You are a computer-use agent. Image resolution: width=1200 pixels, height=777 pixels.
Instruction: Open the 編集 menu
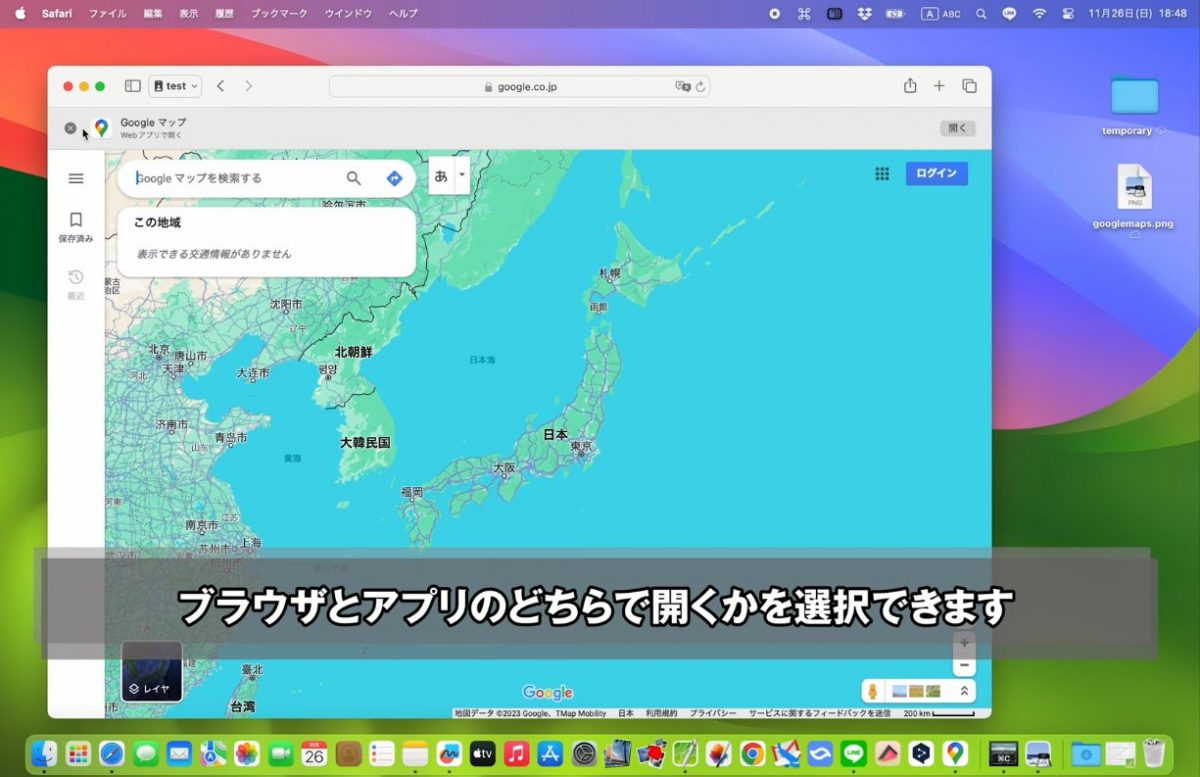coord(153,14)
